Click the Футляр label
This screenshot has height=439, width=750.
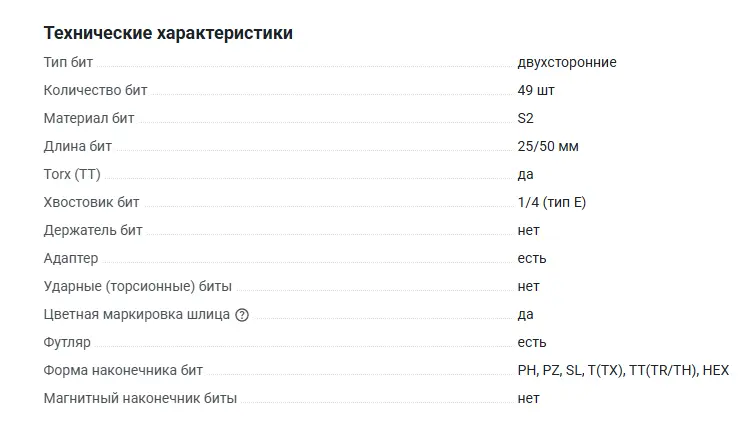click(67, 342)
